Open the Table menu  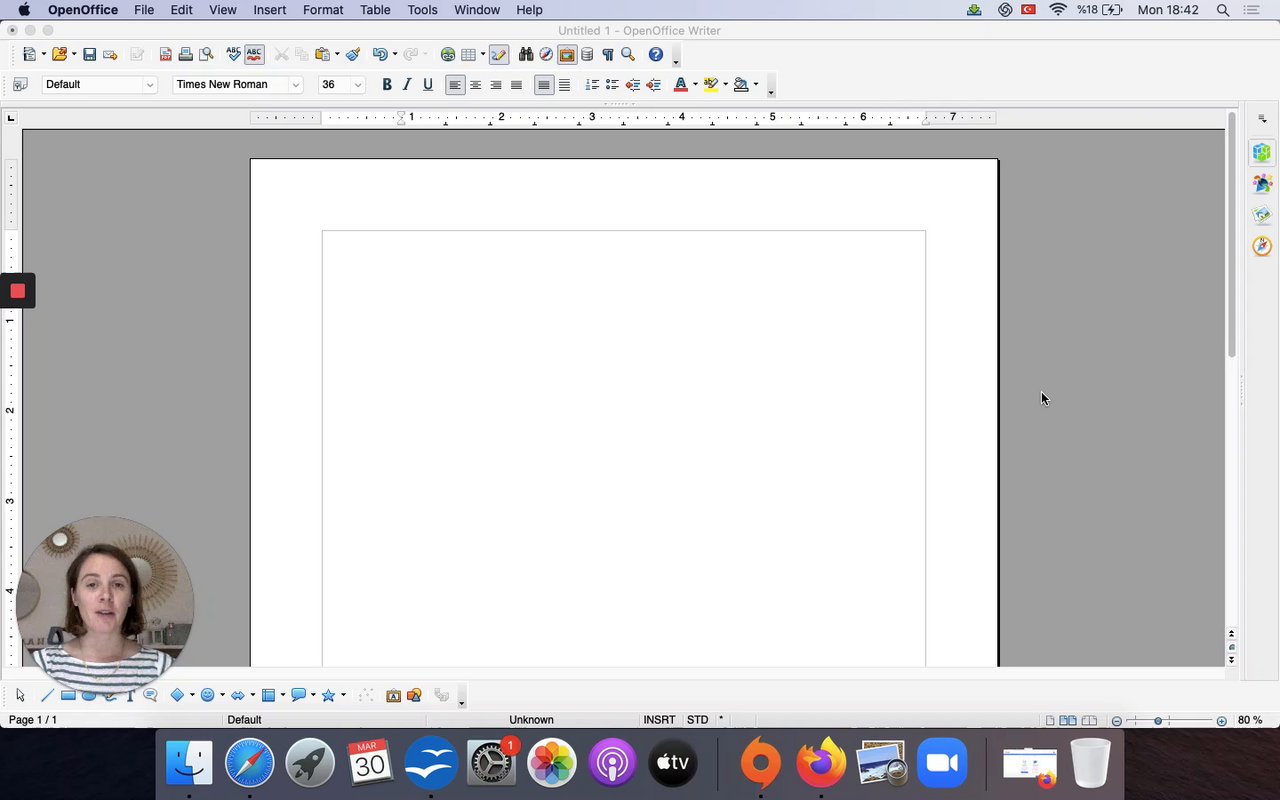click(x=375, y=10)
